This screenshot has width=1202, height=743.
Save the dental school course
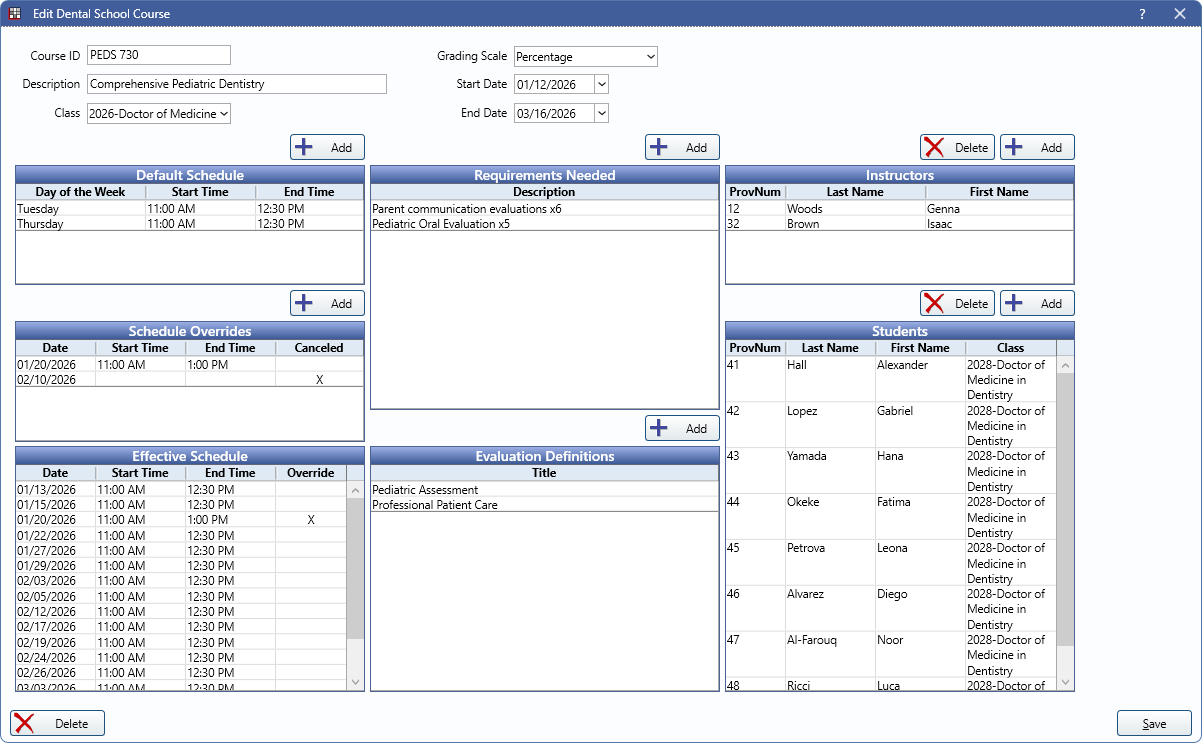tap(1154, 723)
